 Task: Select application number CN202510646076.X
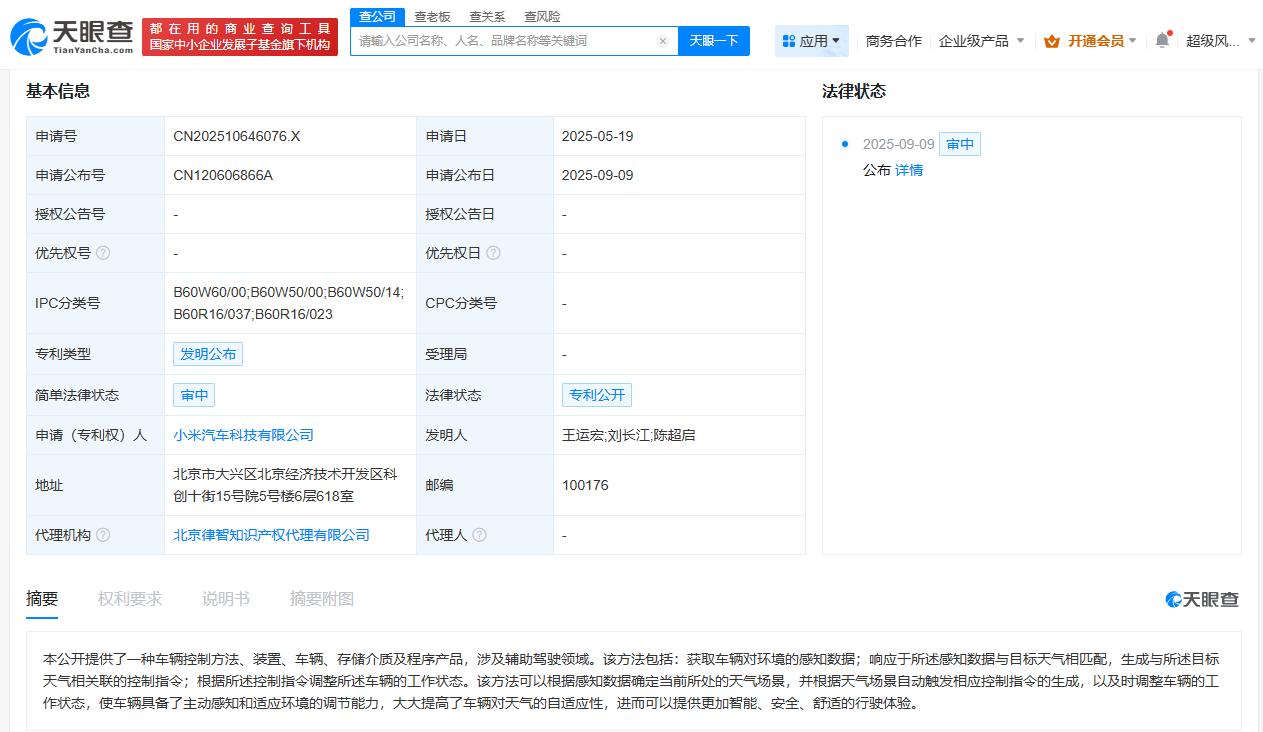[237, 136]
